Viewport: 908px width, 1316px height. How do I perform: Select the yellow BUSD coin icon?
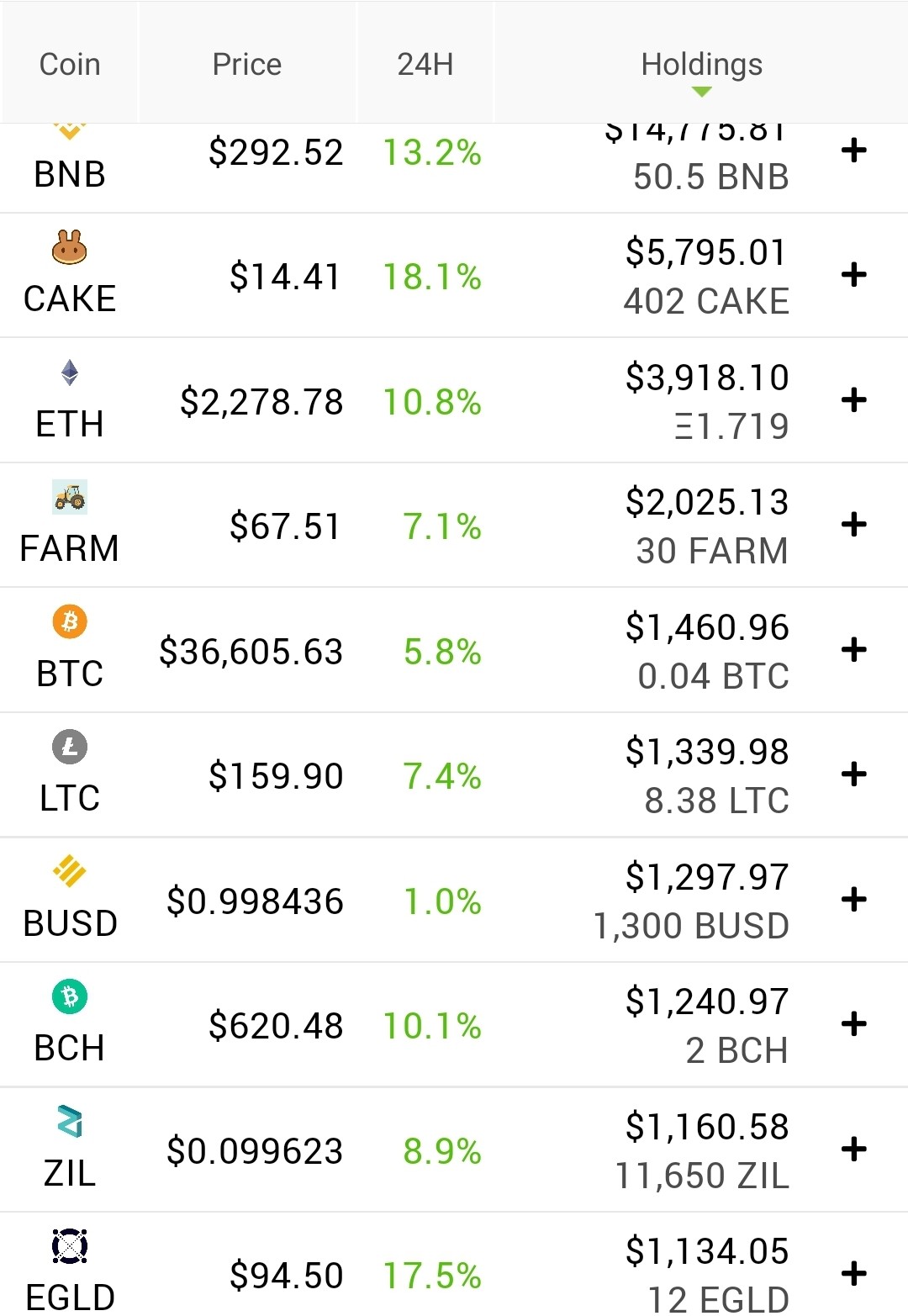pos(70,871)
